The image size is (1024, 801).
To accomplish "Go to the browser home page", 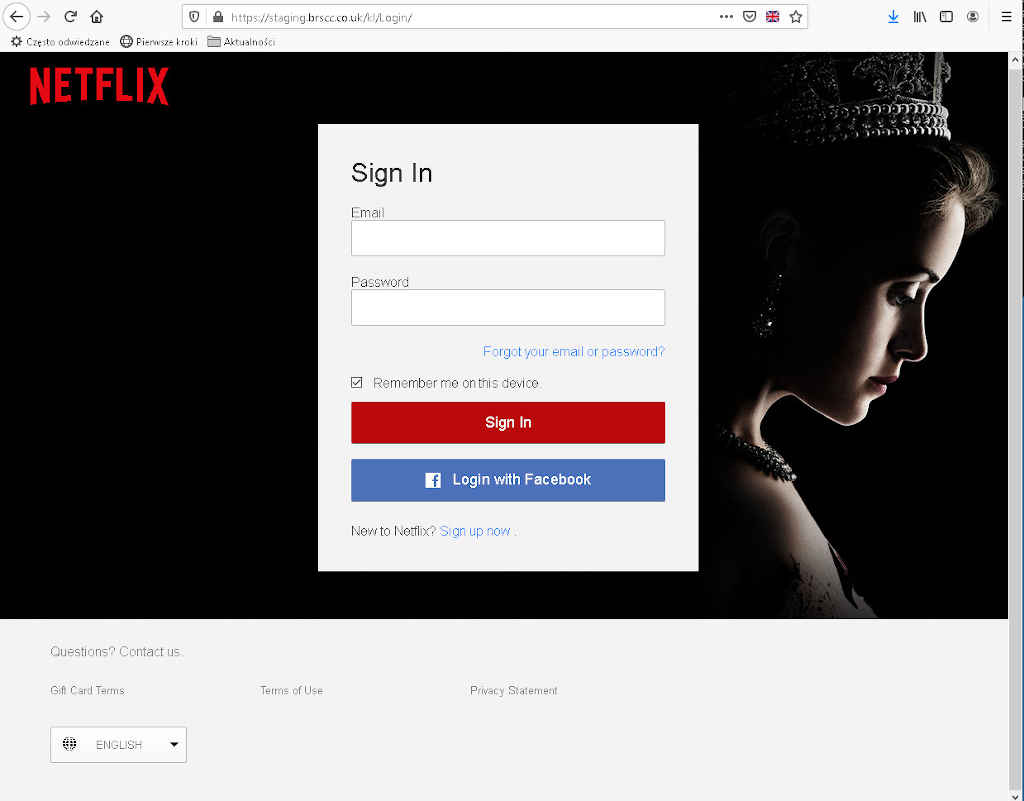I will coord(96,17).
